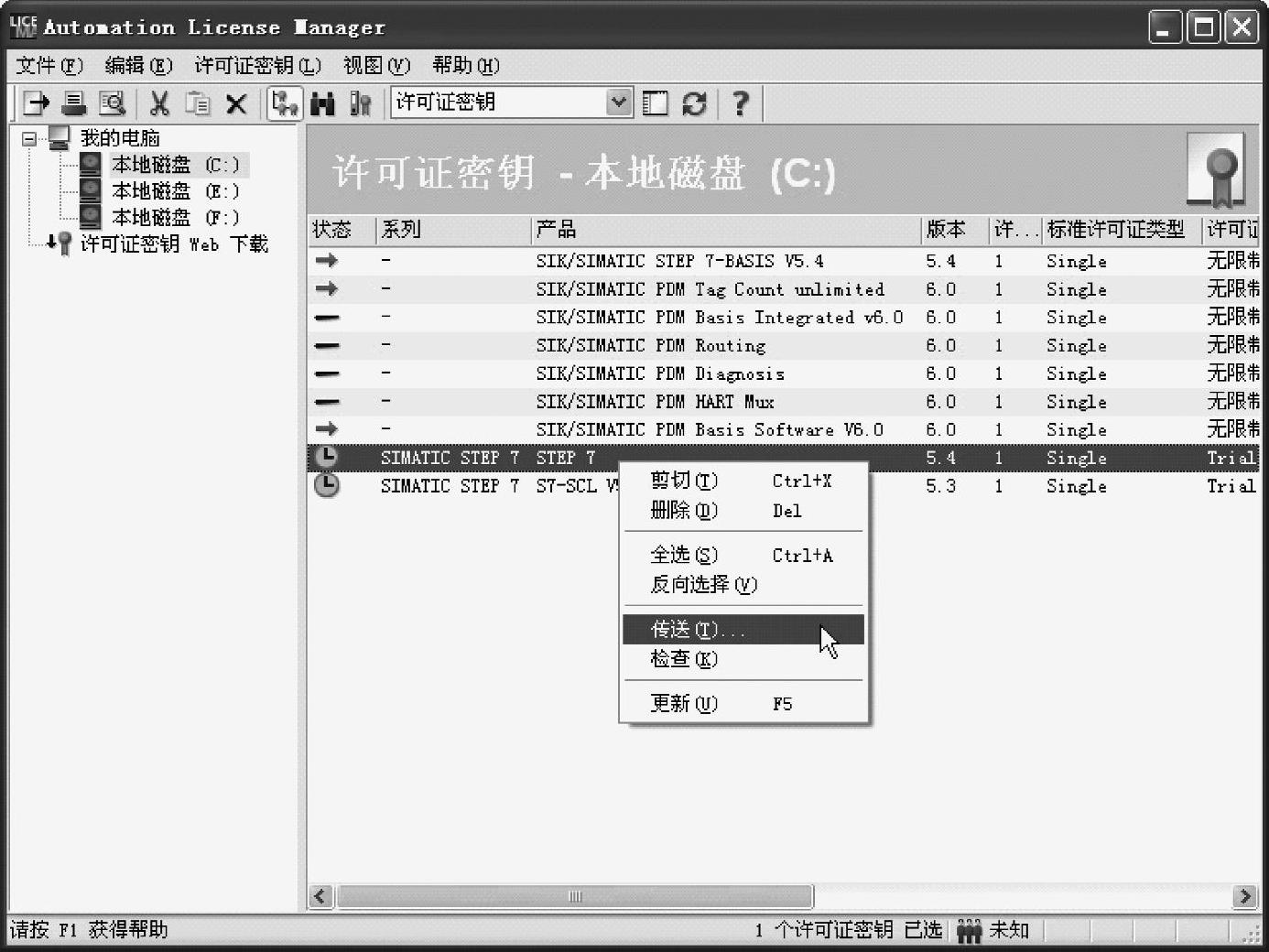
Task: Sort by the 产品 column header
Action: point(726,230)
